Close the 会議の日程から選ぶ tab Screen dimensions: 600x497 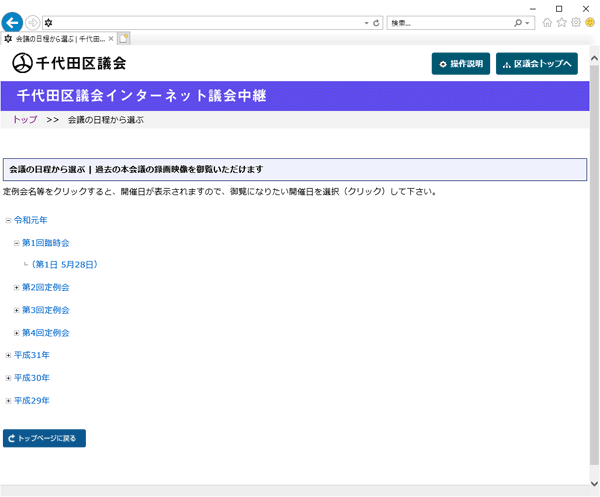(111, 39)
